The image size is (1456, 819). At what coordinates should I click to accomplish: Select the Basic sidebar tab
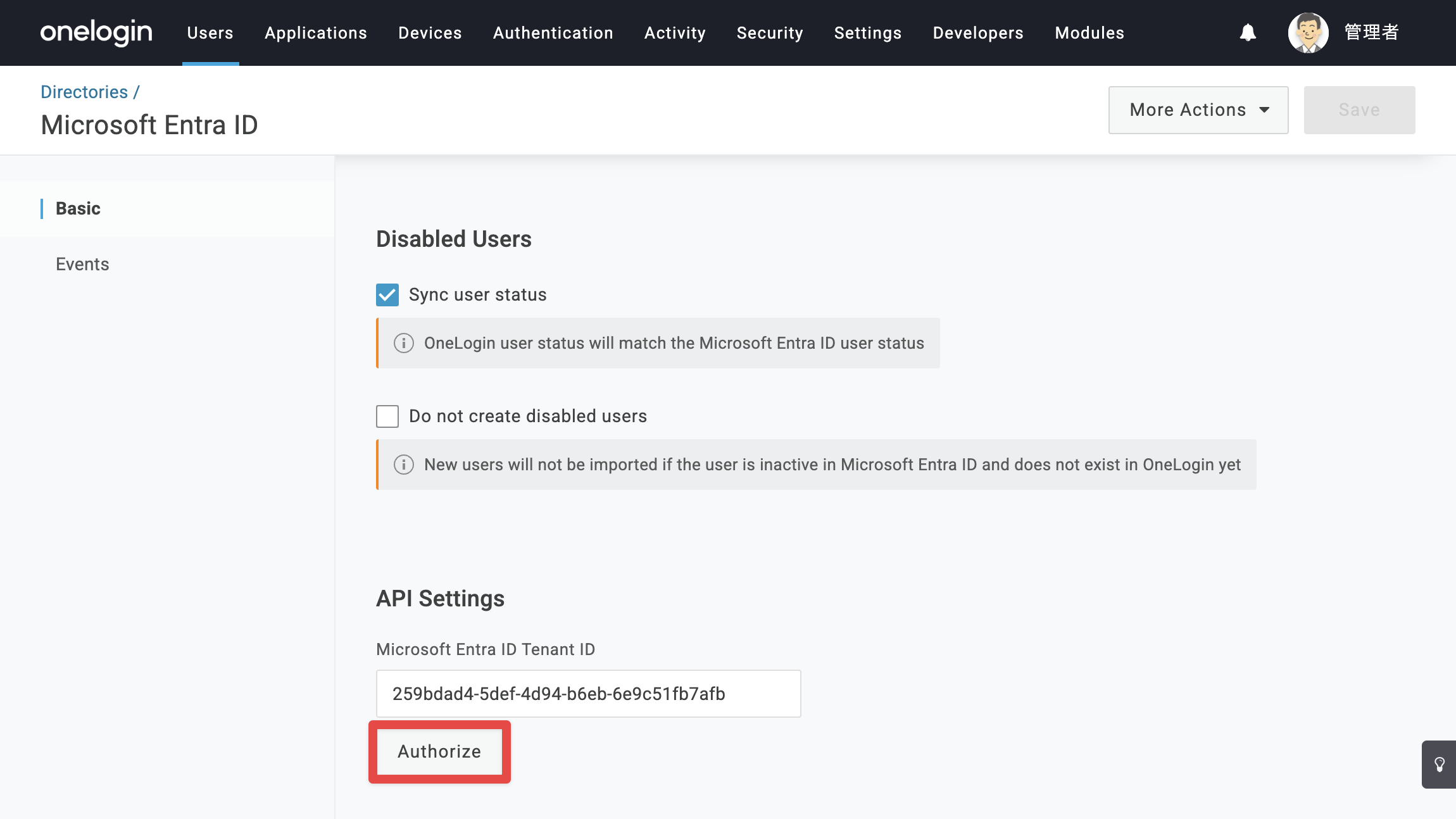(x=167, y=209)
